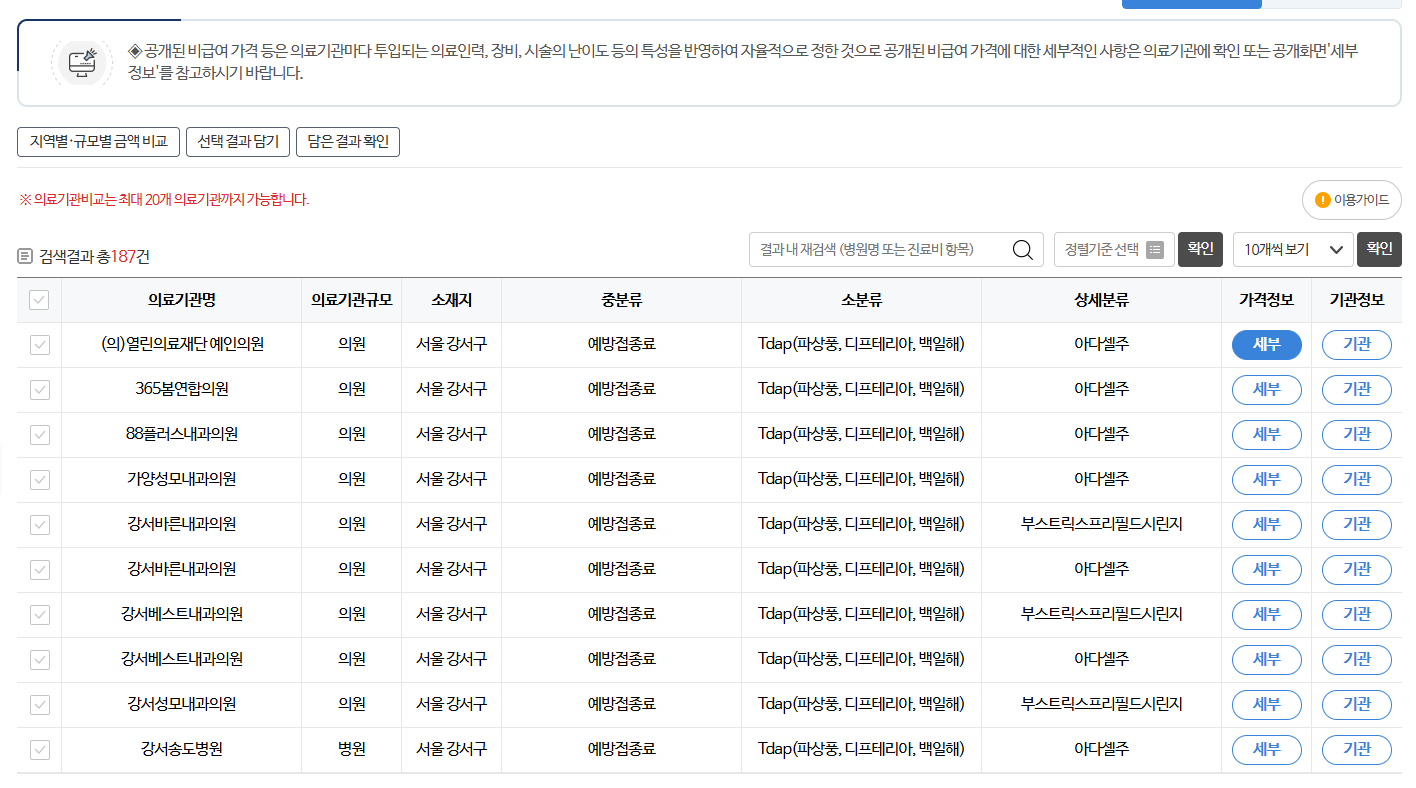The image size is (1416, 788).
Task: Click the orange exclamation icon on 이용가이드
Action: click(1322, 200)
